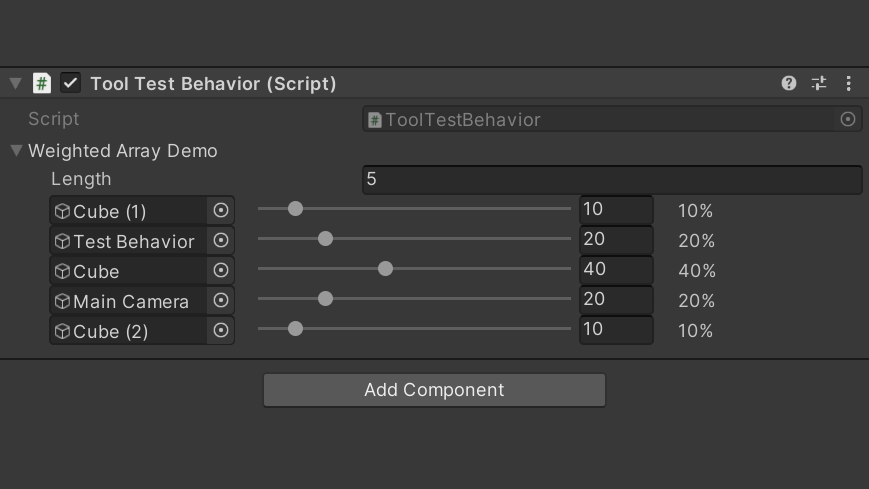Disable the Tool Test Behavior script checkbox
This screenshot has width=869, height=489.
tap(70, 83)
